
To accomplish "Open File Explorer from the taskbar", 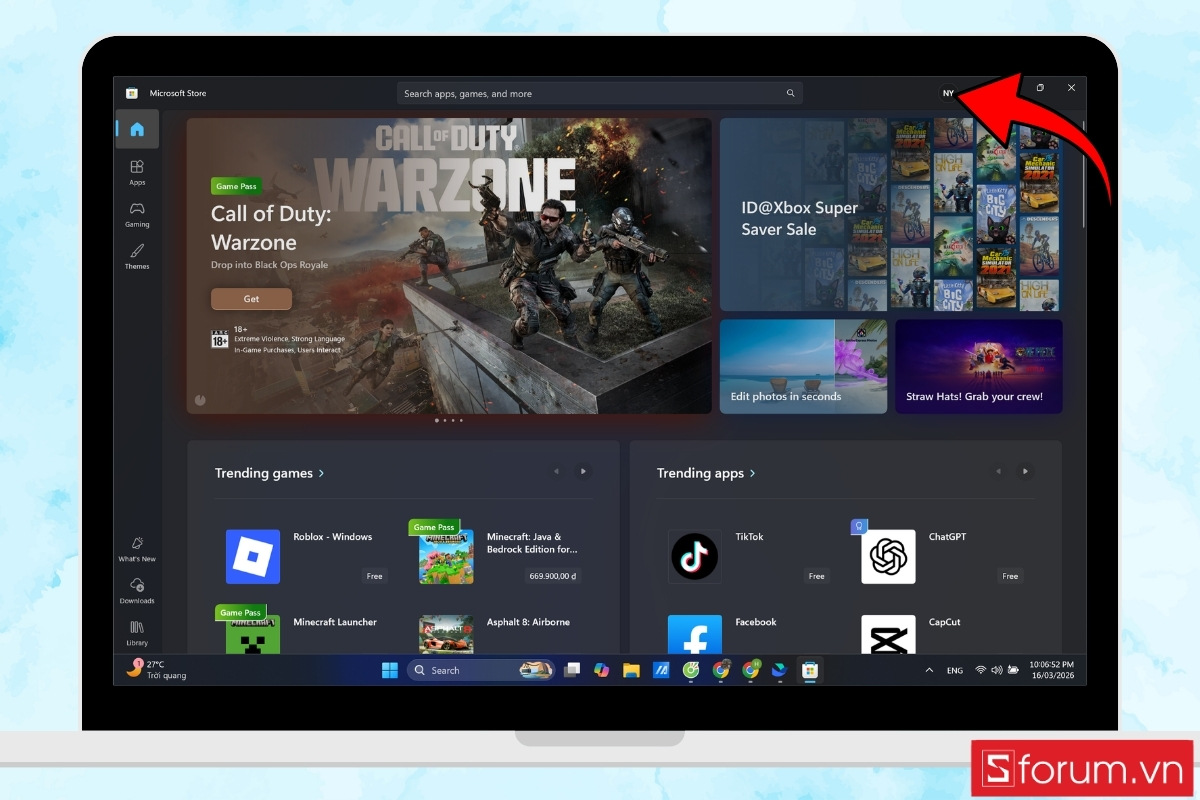I will point(631,670).
